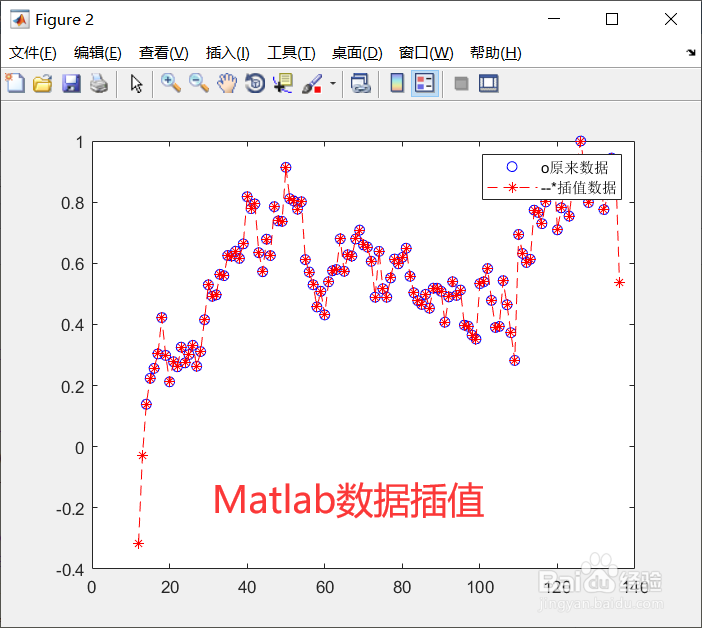The width and height of the screenshot is (702, 628).
Task: Save the figure with the floppy disk icon
Action: click(71, 84)
